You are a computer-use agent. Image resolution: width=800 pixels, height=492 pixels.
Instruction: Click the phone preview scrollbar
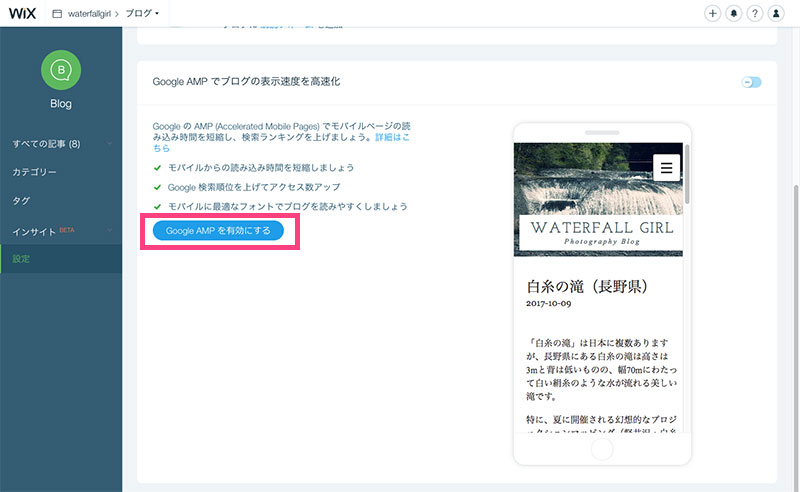[687, 174]
